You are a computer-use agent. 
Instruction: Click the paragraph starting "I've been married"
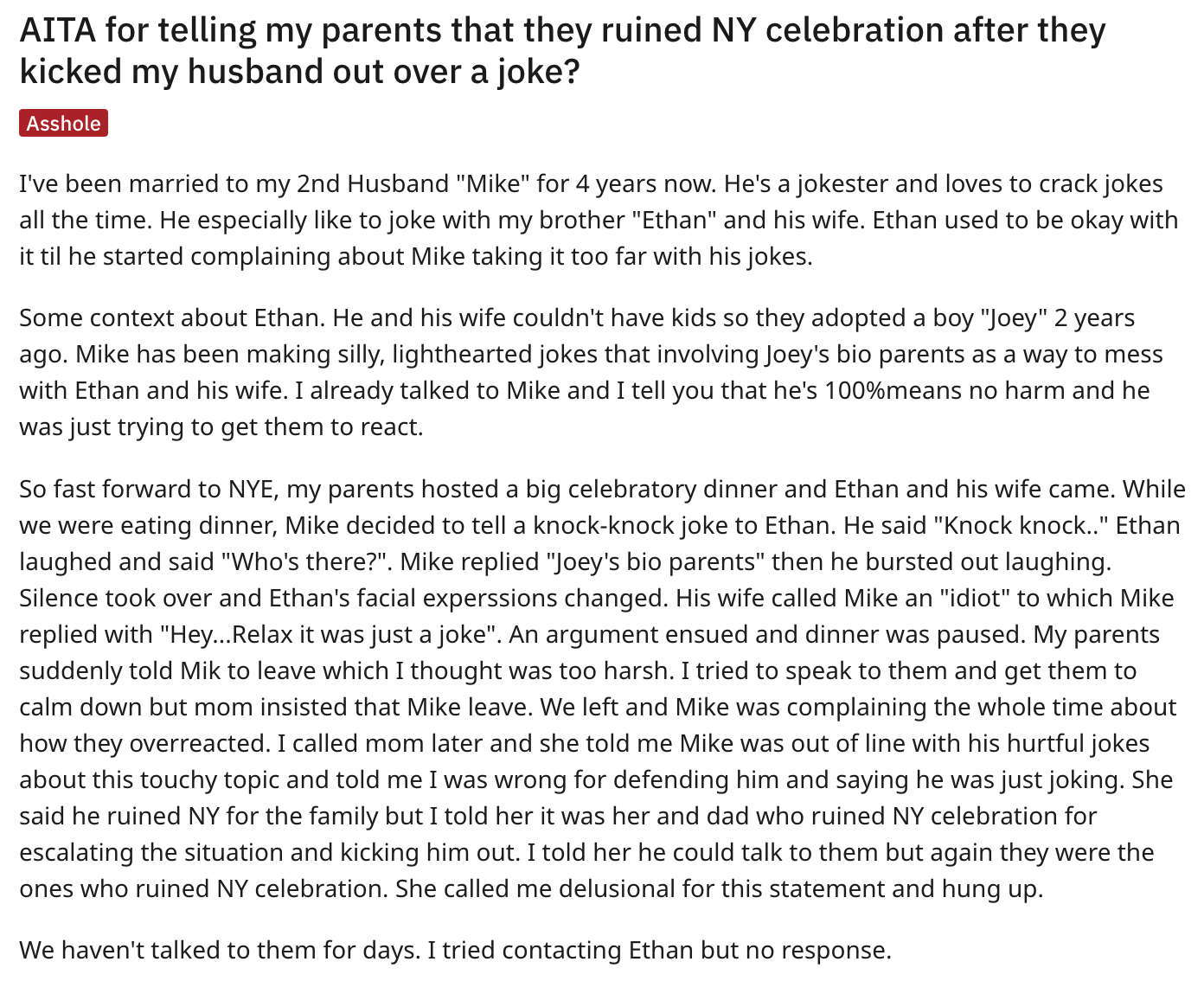[x=599, y=220]
